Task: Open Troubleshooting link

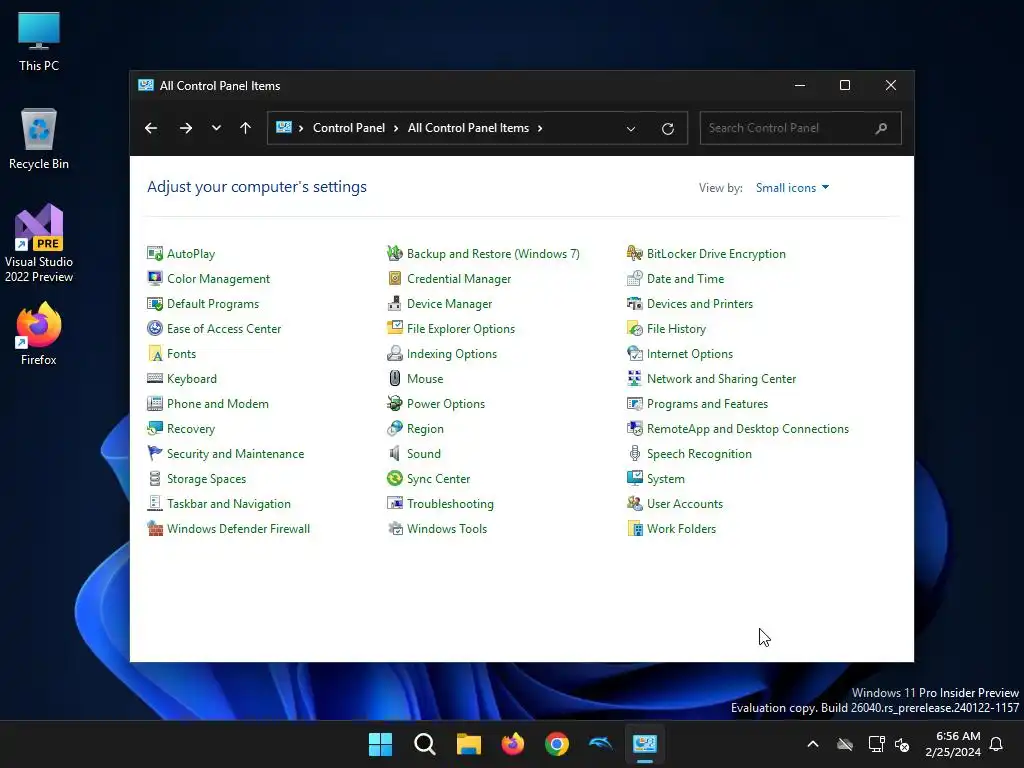Action: pos(450,504)
